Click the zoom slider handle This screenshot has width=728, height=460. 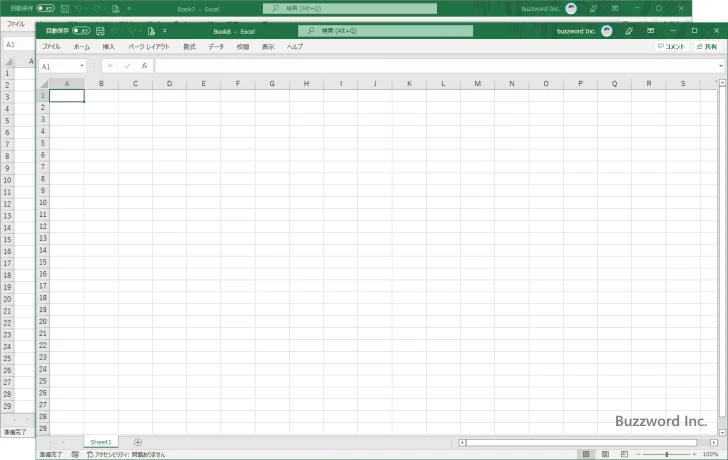point(667,454)
